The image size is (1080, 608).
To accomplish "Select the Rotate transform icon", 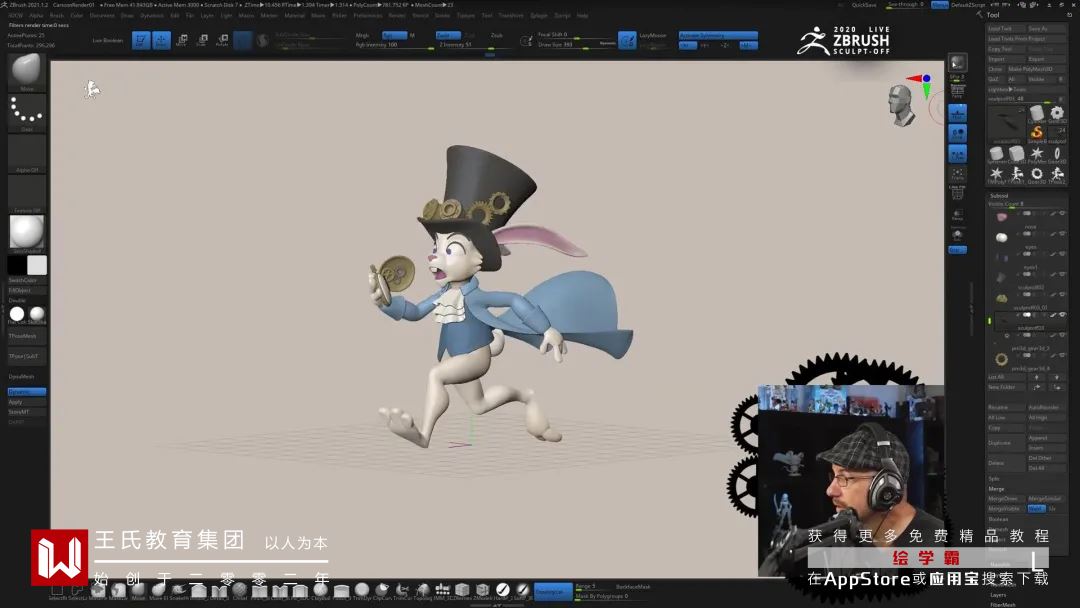I will point(222,40).
